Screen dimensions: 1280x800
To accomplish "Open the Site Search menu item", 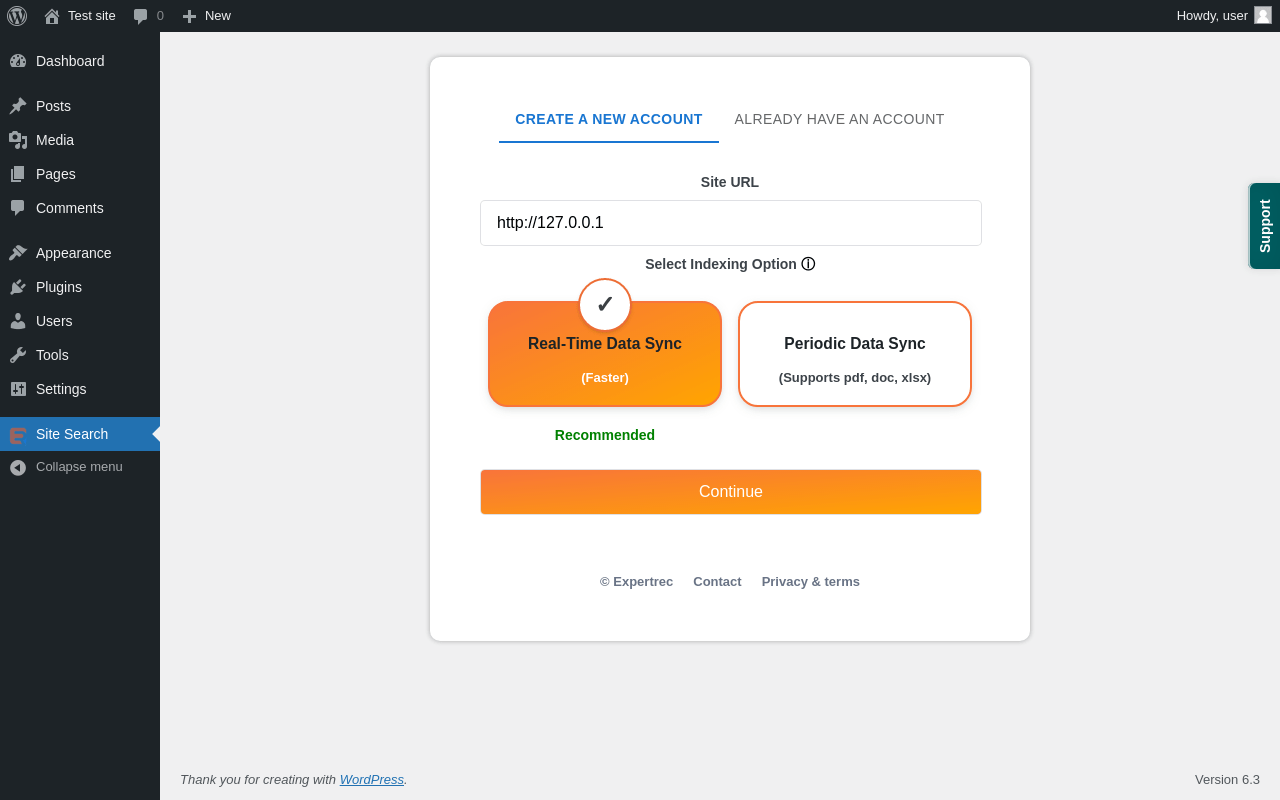I will coord(80,434).
